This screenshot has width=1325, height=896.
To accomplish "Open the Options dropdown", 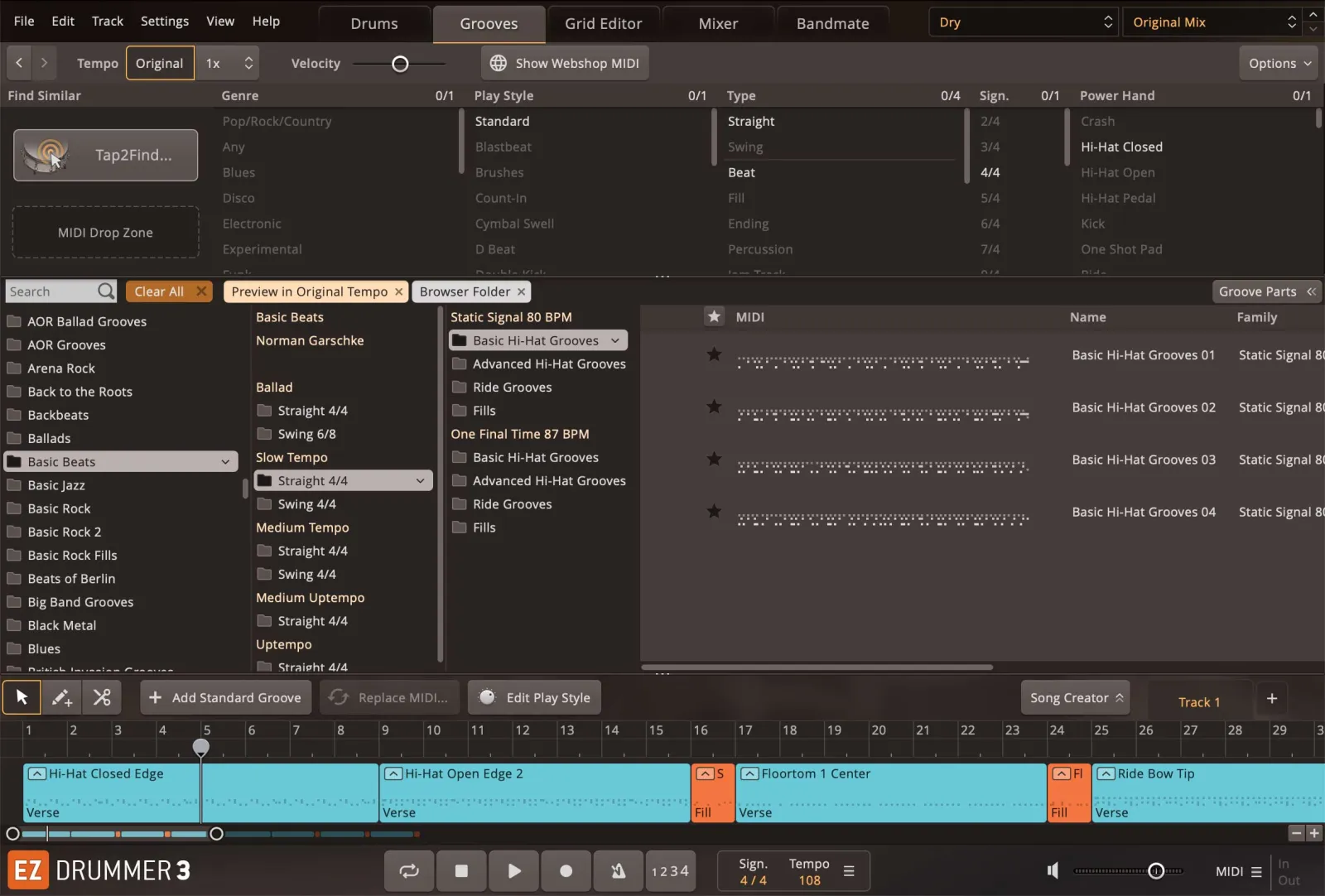I will (1279, 63).
